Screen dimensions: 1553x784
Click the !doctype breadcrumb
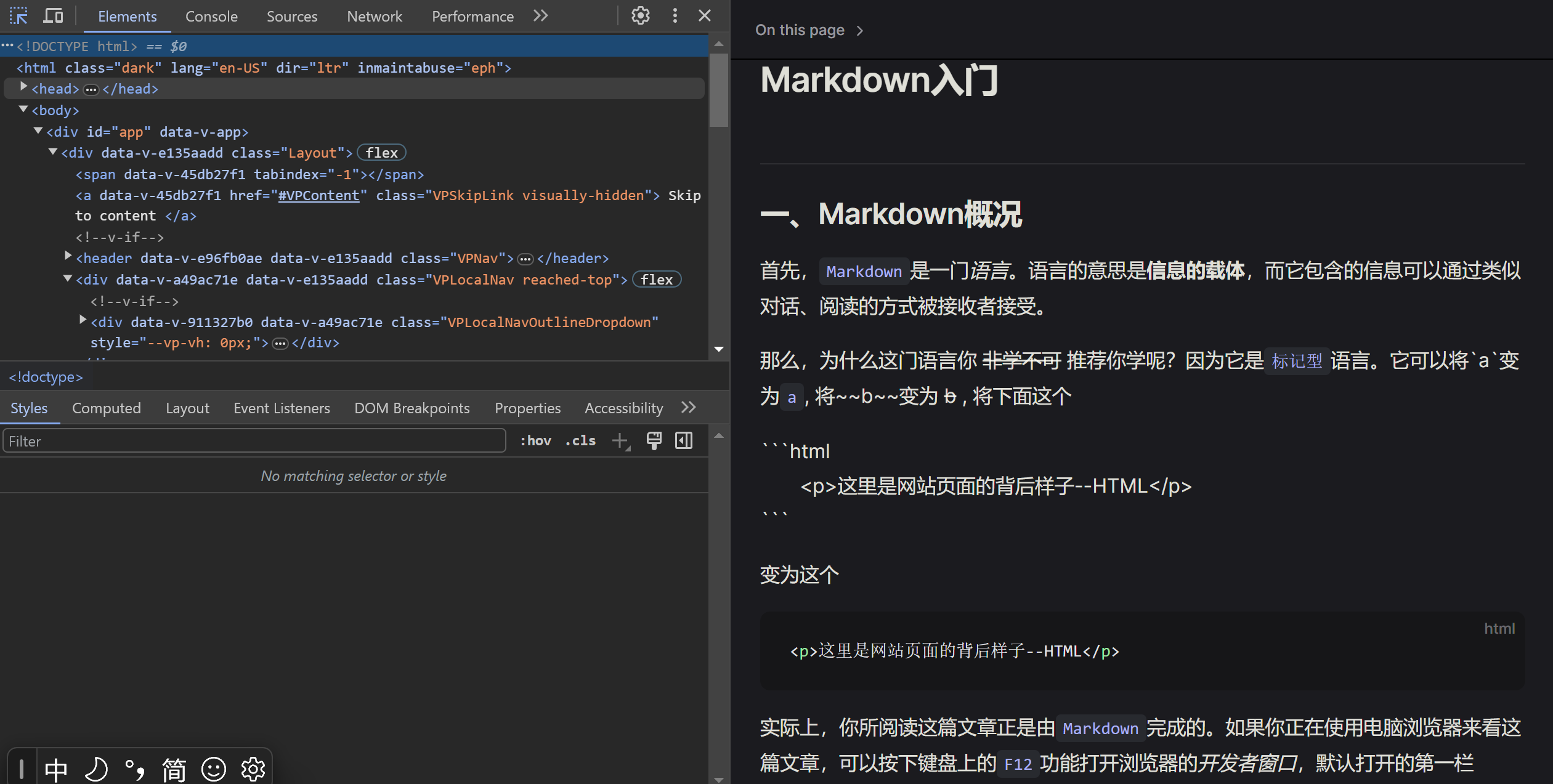coord(46,377)
